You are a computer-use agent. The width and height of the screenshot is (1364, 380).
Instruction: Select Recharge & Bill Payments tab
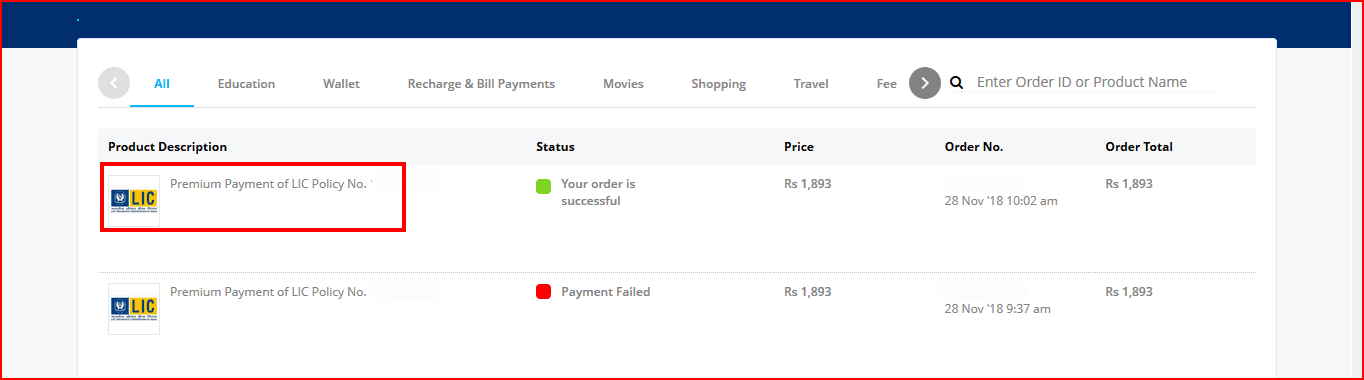coord(481,84)
